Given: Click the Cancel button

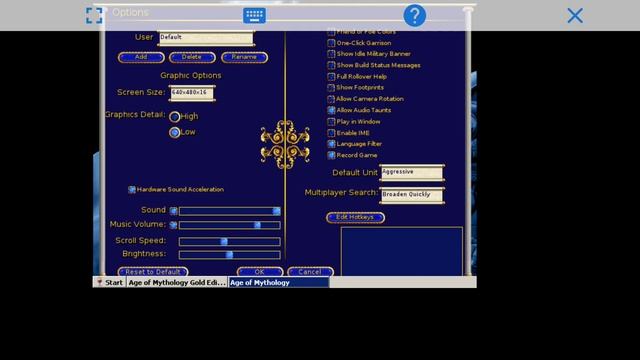Looking at the screenshot, I should (310, 272).
